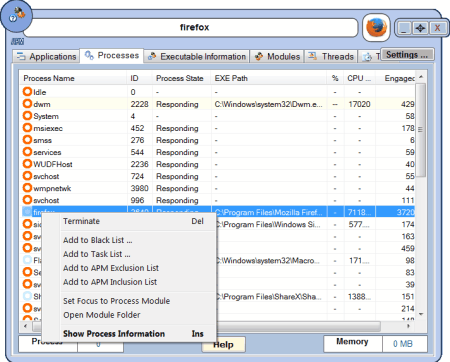Click the orange icon next to Idle process
The height and width of the screenshot is (362, 450).
(x=27, y=92)
